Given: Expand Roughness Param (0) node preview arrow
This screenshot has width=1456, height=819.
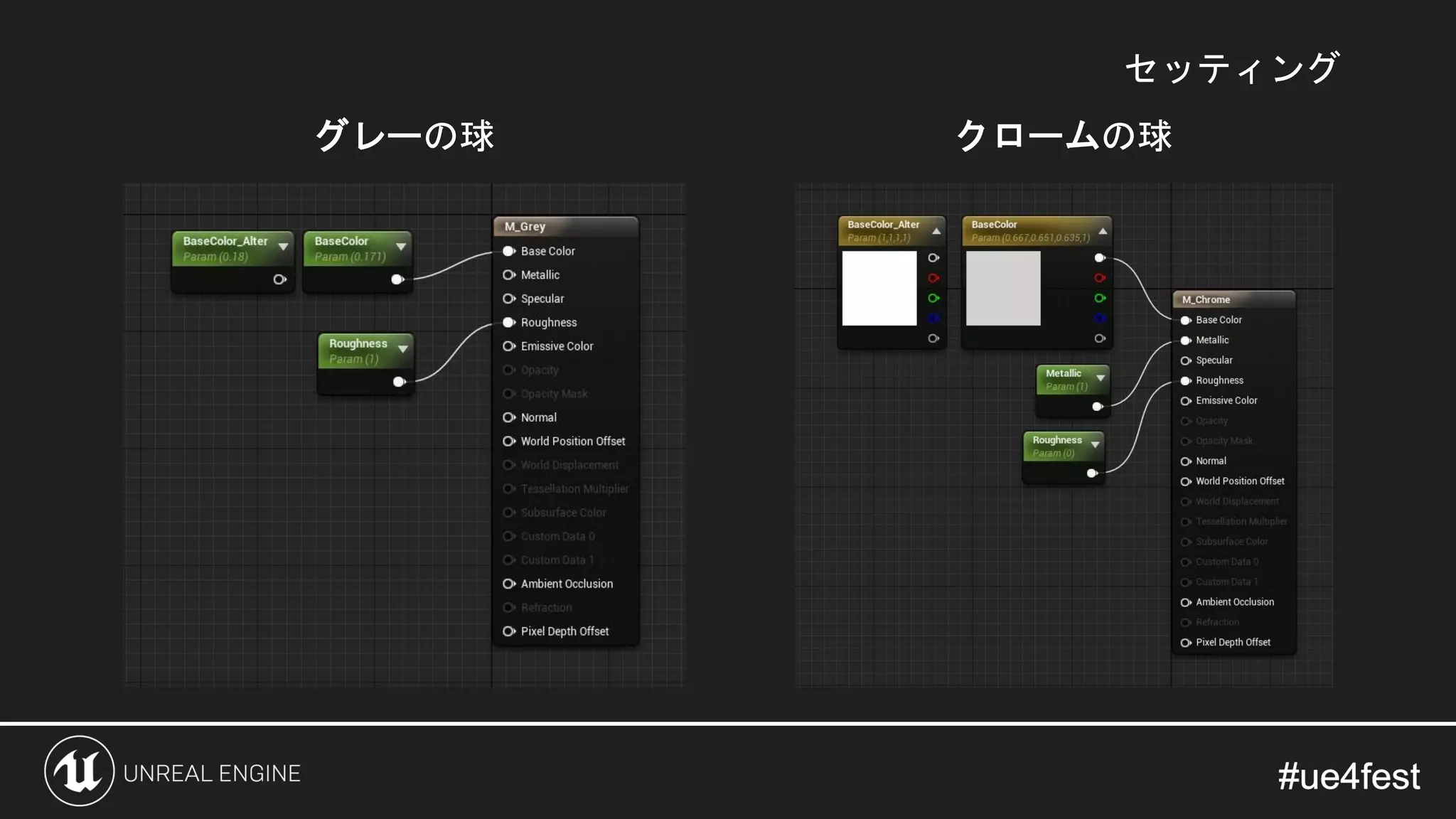Looking at the screenshot, I should tap(1095, 445).
